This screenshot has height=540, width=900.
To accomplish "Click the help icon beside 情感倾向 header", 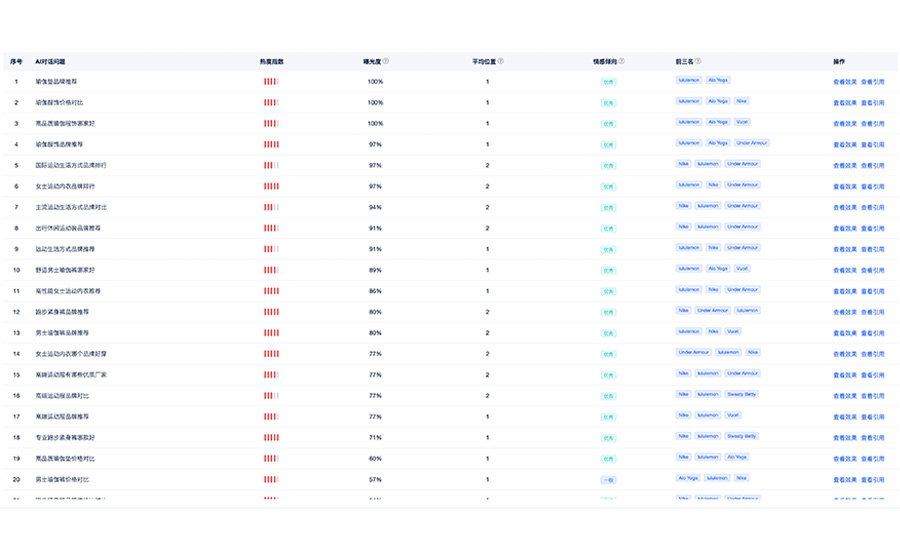I will (x=621, y=61).
